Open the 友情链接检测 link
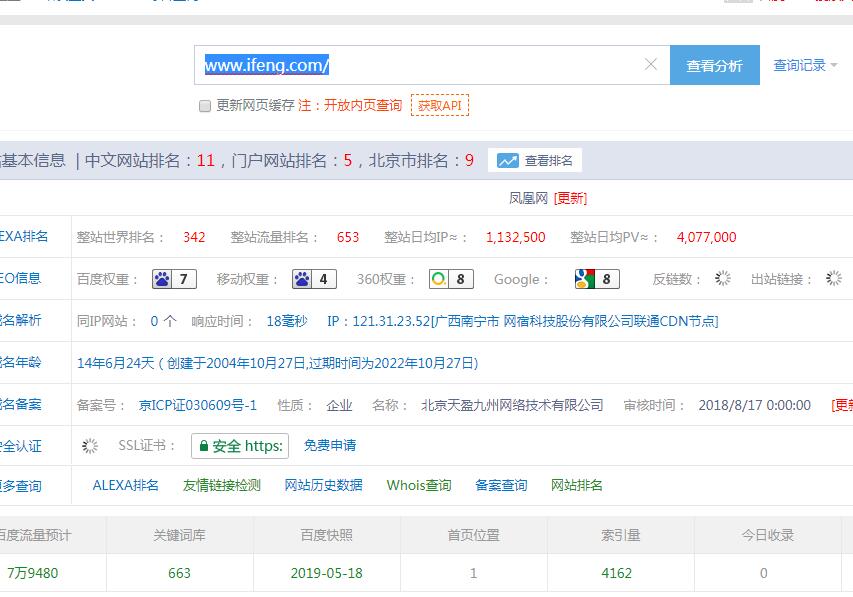Screen dimensions: 853x597 [x=221, y=485]
